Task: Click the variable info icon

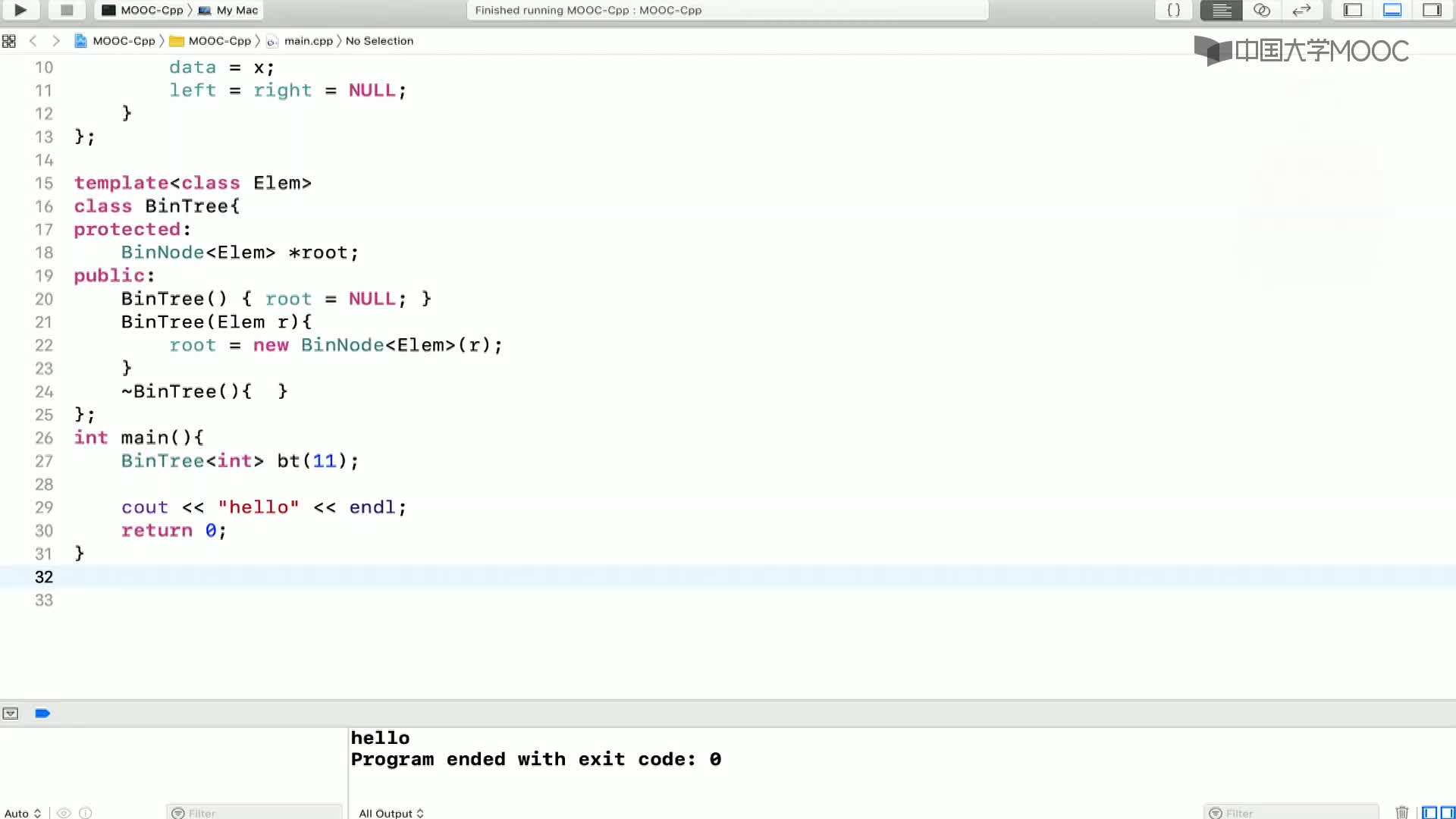Action: [x=86, y=813]
